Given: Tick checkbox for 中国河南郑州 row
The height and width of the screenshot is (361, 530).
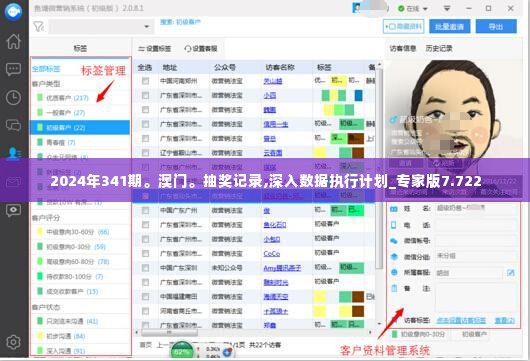Looking at the screenshot, I should click(145, 81).
